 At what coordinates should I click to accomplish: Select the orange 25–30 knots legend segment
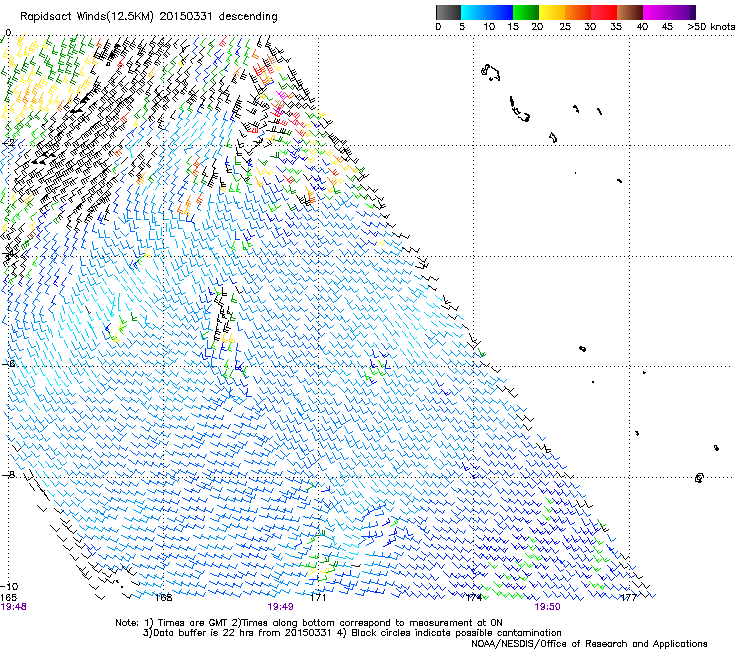[x=578, y=12]
